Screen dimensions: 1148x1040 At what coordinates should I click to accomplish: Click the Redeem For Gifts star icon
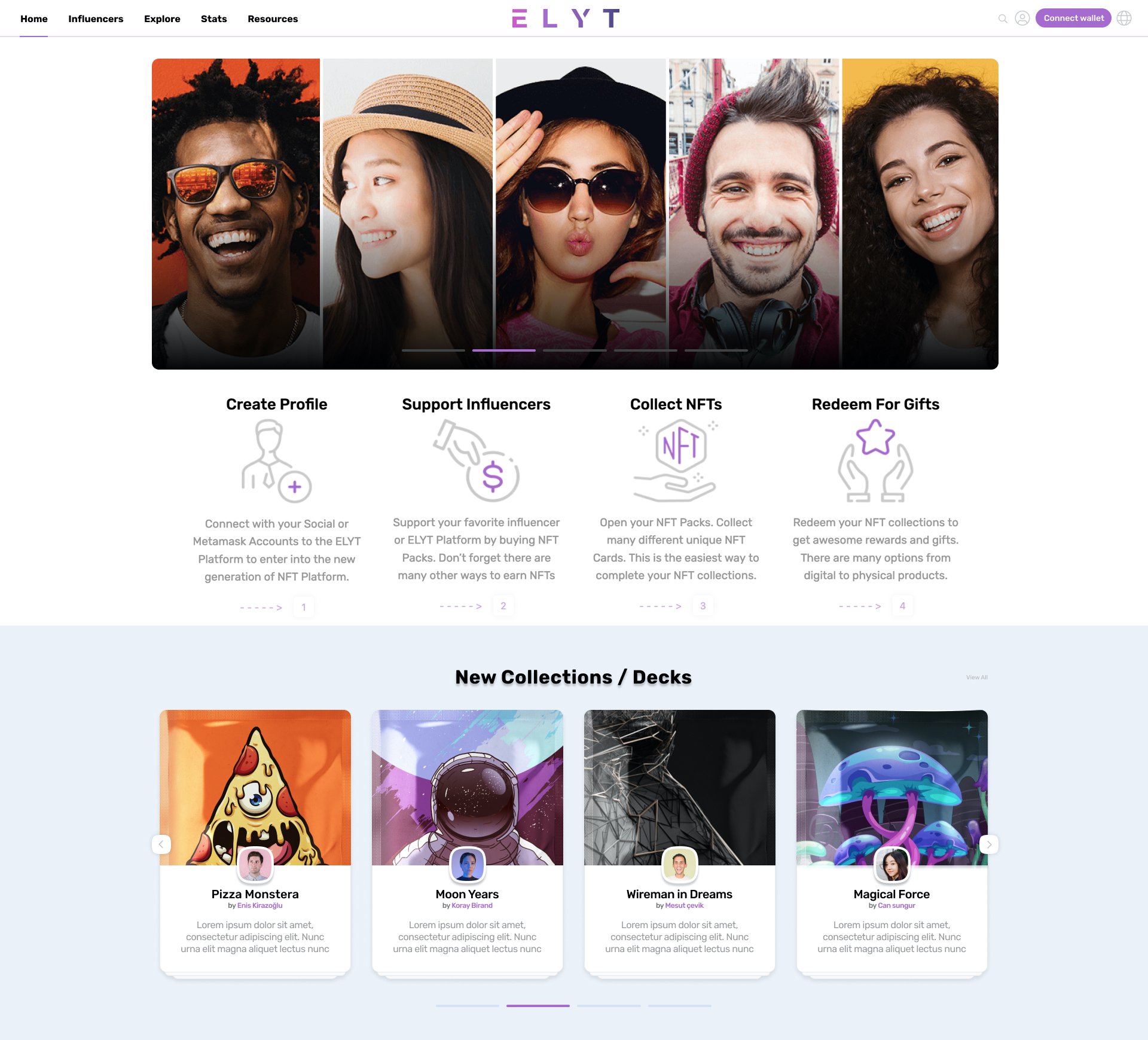click(x=875, y=460)
